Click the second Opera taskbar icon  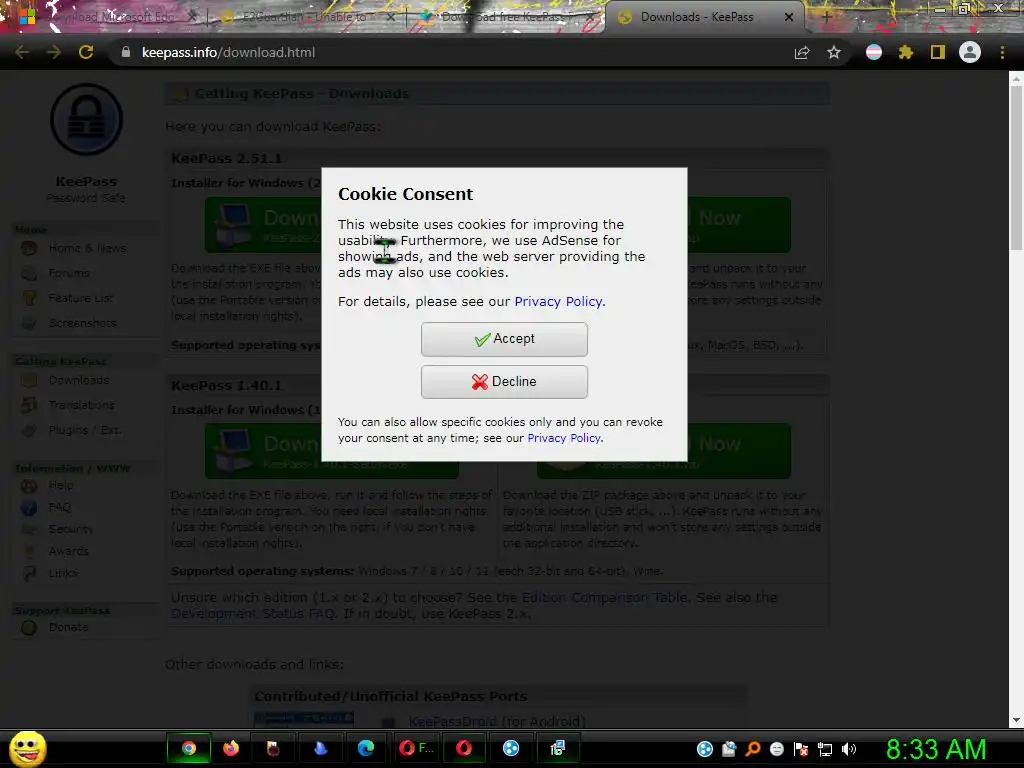coord(464,748)
